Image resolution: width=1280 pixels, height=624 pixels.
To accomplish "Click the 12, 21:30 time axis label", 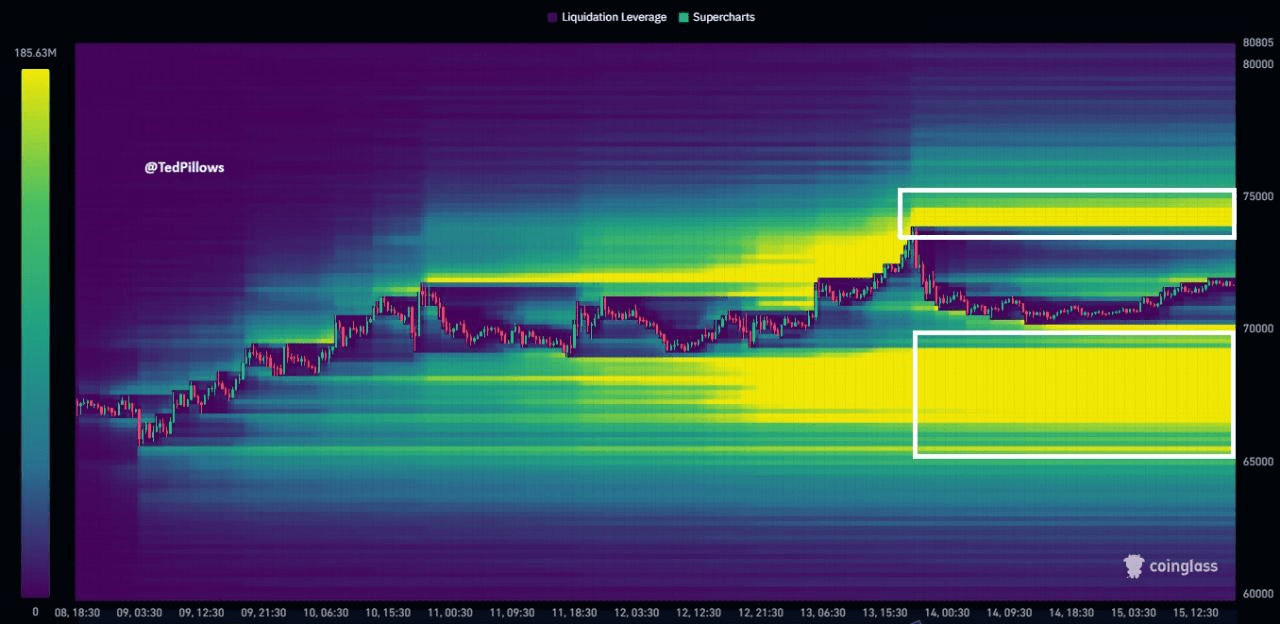I will 762,612.
